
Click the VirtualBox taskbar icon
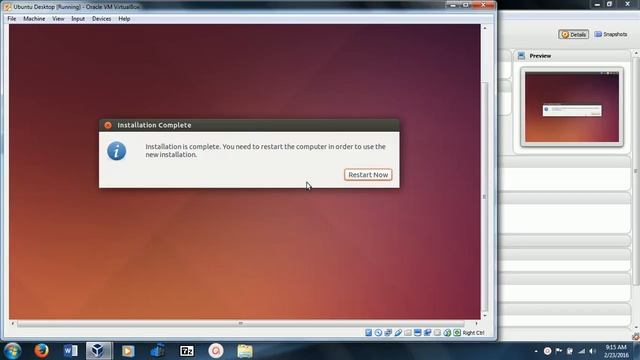(x=98, y=351)
